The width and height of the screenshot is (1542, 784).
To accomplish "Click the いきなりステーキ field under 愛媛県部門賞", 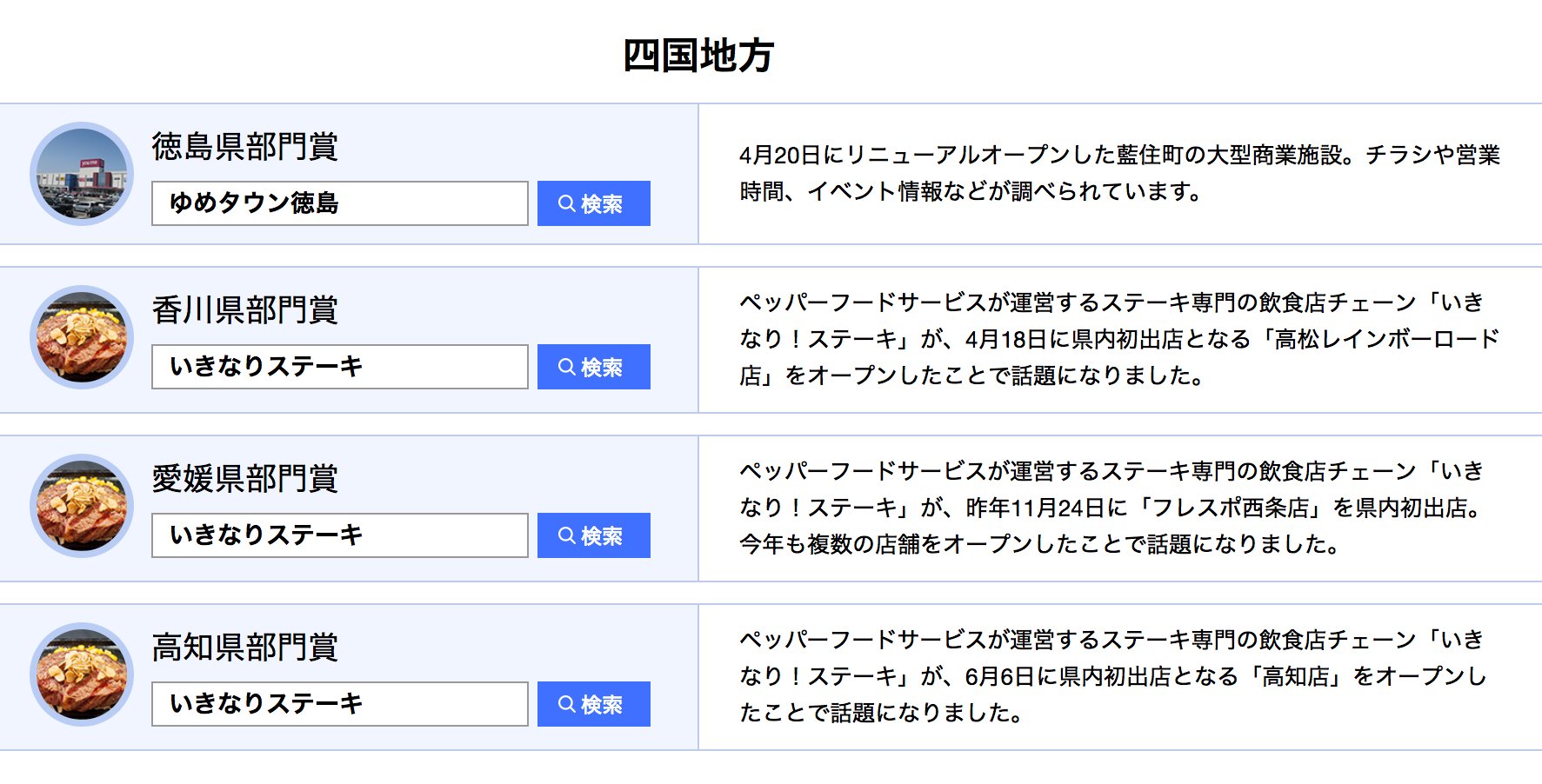I will point(340,535).
